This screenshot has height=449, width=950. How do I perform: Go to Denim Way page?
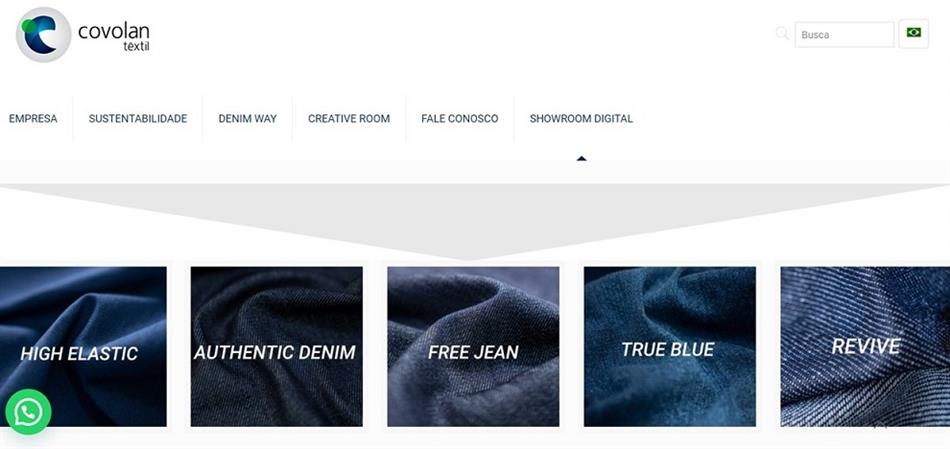pyautogui.click(x=247, y=119)
